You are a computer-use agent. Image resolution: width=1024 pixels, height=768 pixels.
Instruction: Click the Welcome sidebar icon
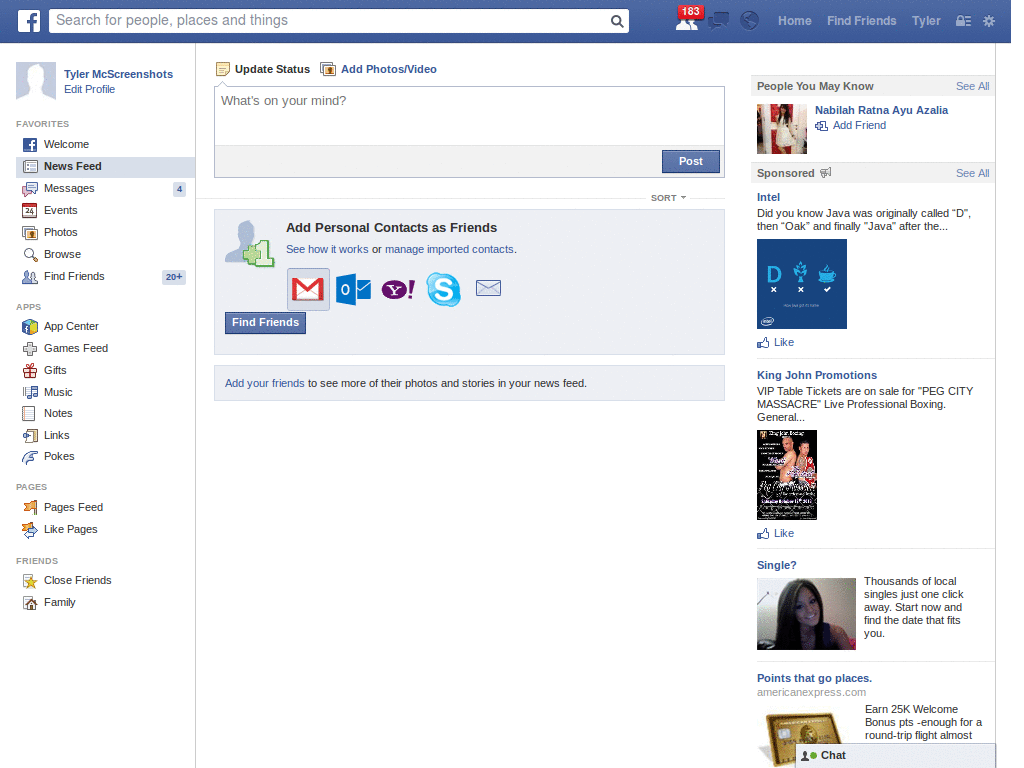click(x=29, y=144)
